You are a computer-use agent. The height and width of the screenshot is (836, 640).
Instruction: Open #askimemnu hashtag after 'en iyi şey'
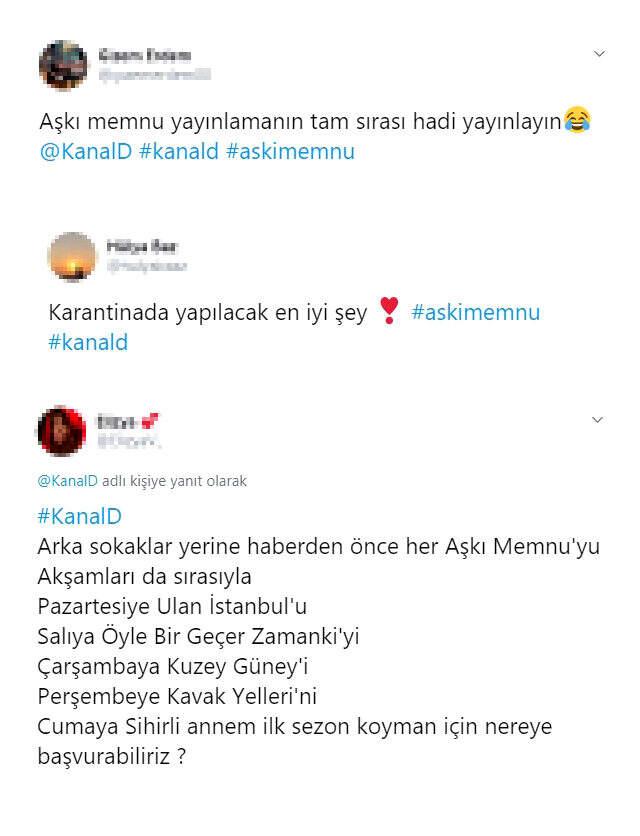click(476, 312)
